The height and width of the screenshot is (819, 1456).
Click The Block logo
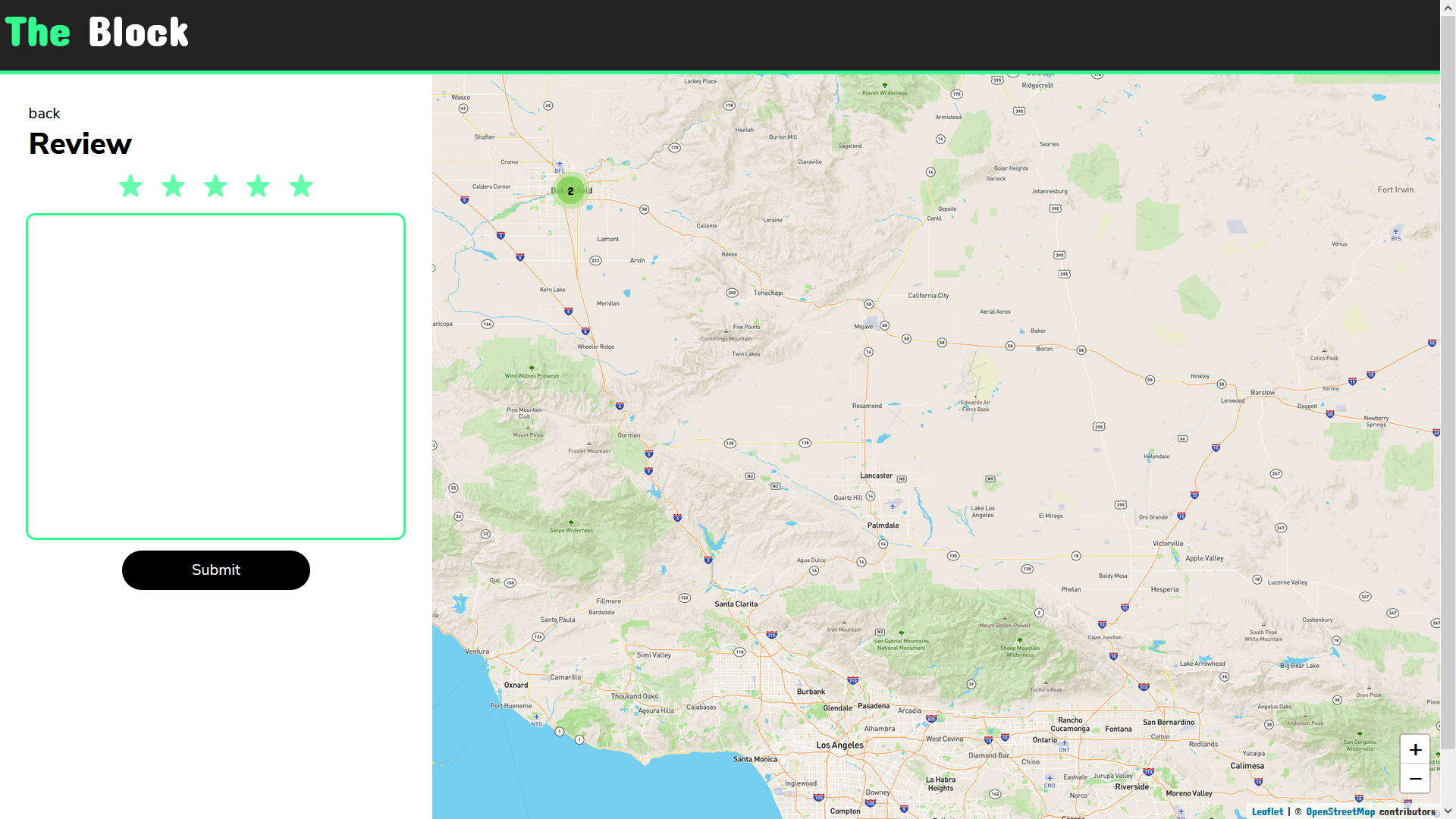click(x=97, y=33)
